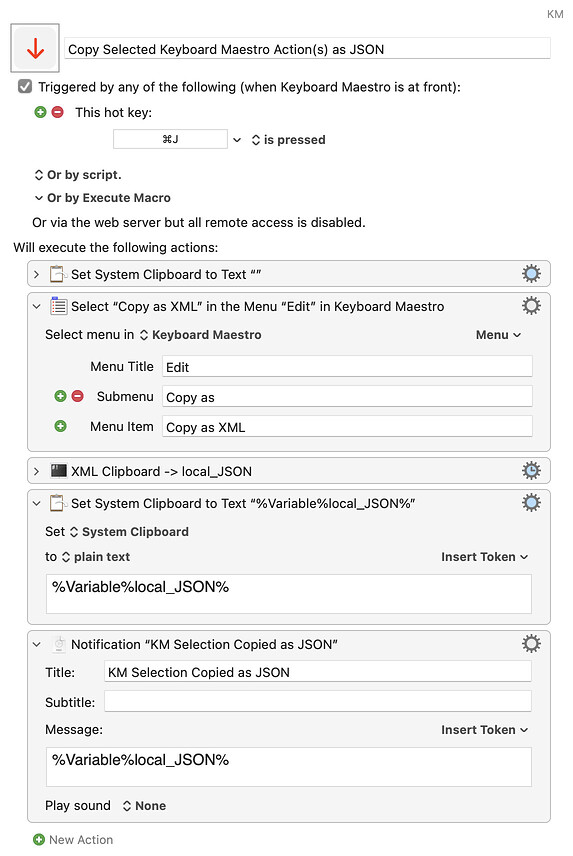Click the menu list icon of Select menu action
This screenshot has height=856, width=573.
coord(58,306)
